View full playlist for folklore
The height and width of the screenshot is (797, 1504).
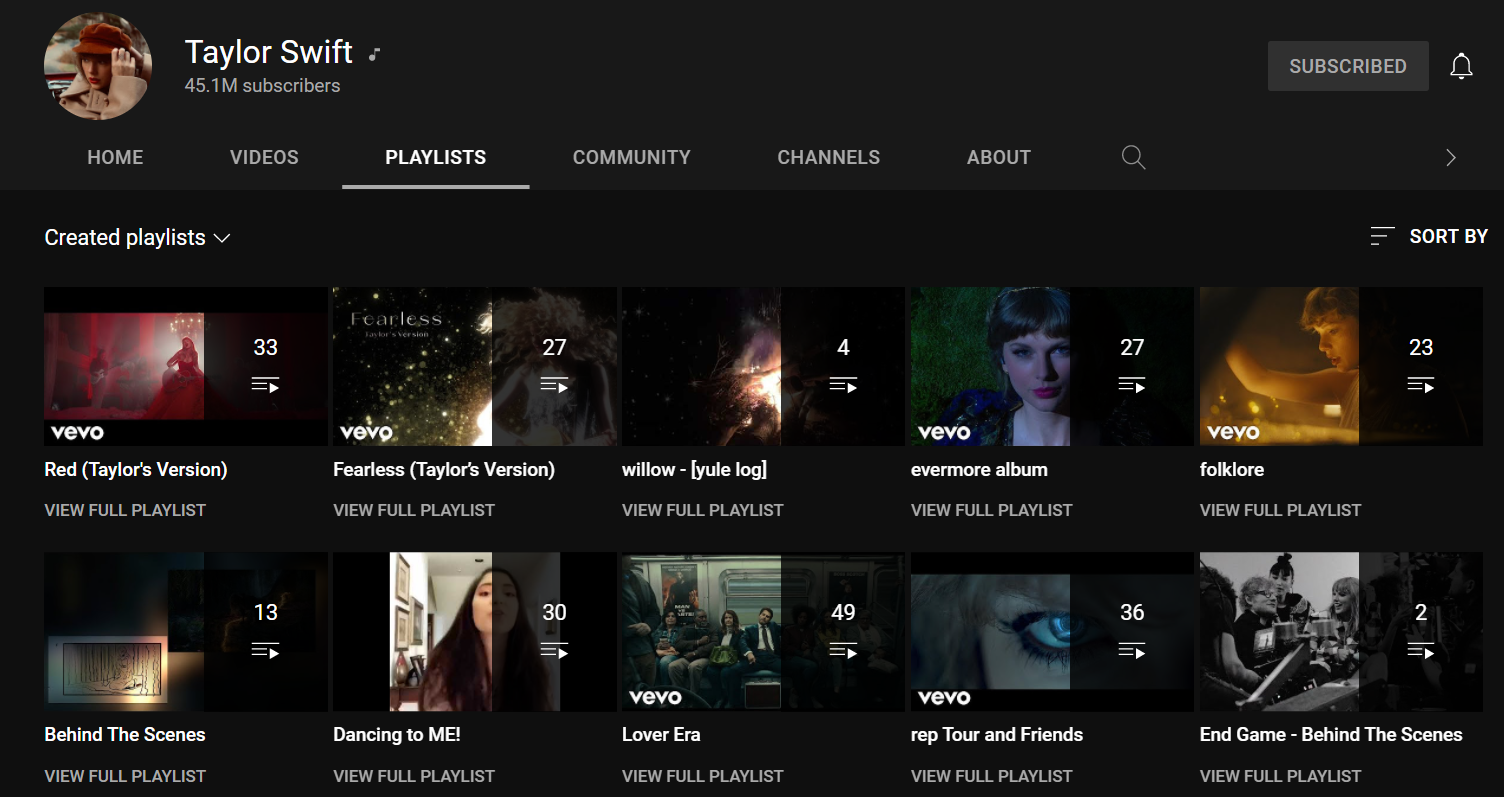pos(1281,510)
